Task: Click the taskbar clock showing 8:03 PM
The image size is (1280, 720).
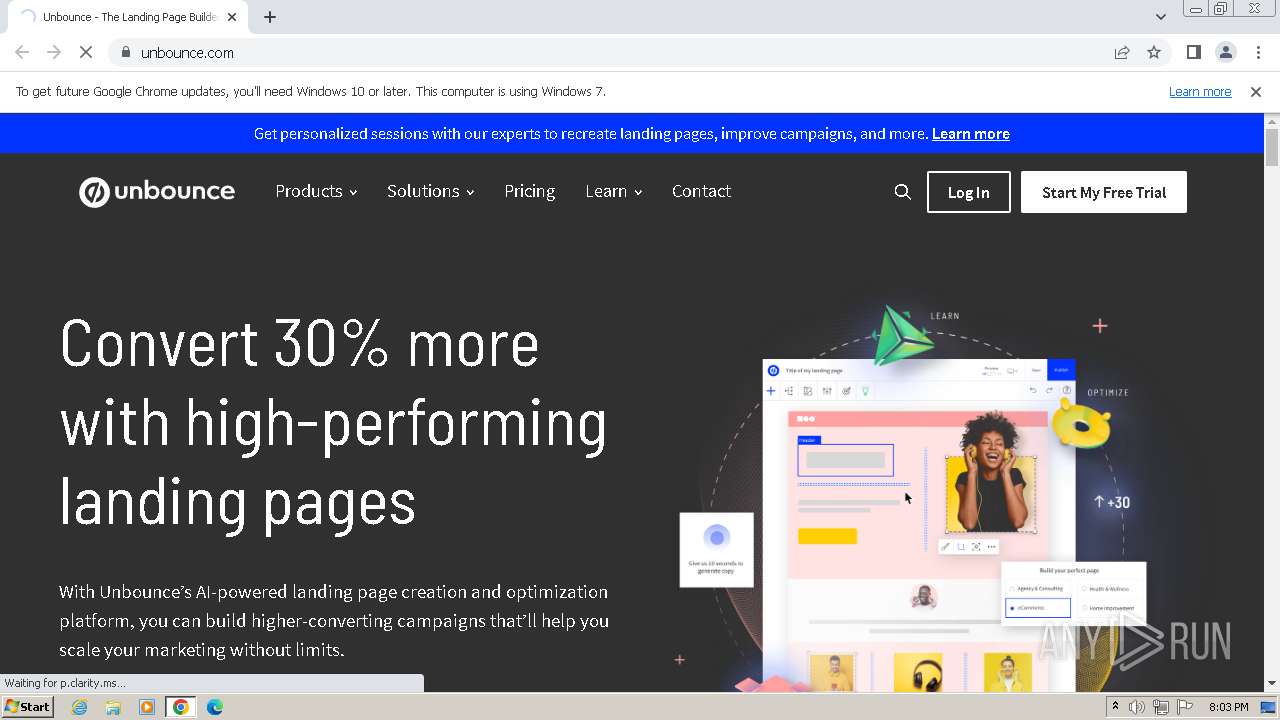Action: pos(1229,707)
